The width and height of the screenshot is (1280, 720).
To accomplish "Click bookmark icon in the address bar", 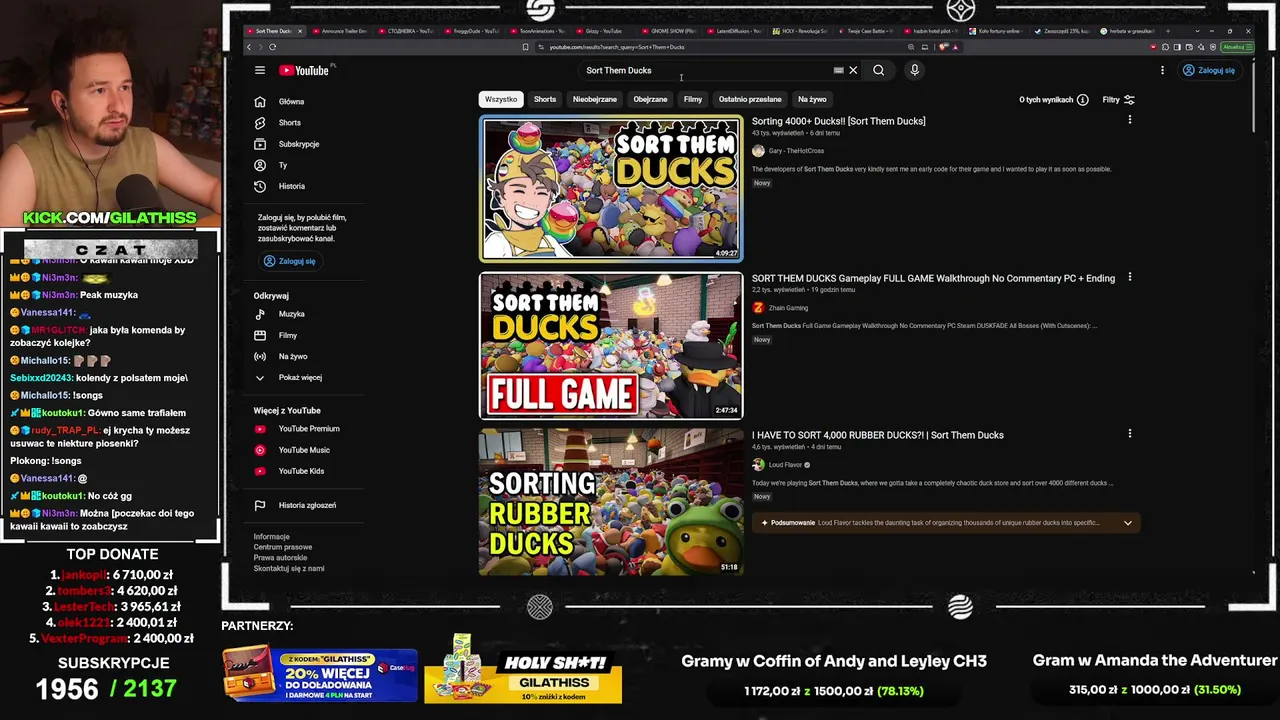I will (525, 47).
